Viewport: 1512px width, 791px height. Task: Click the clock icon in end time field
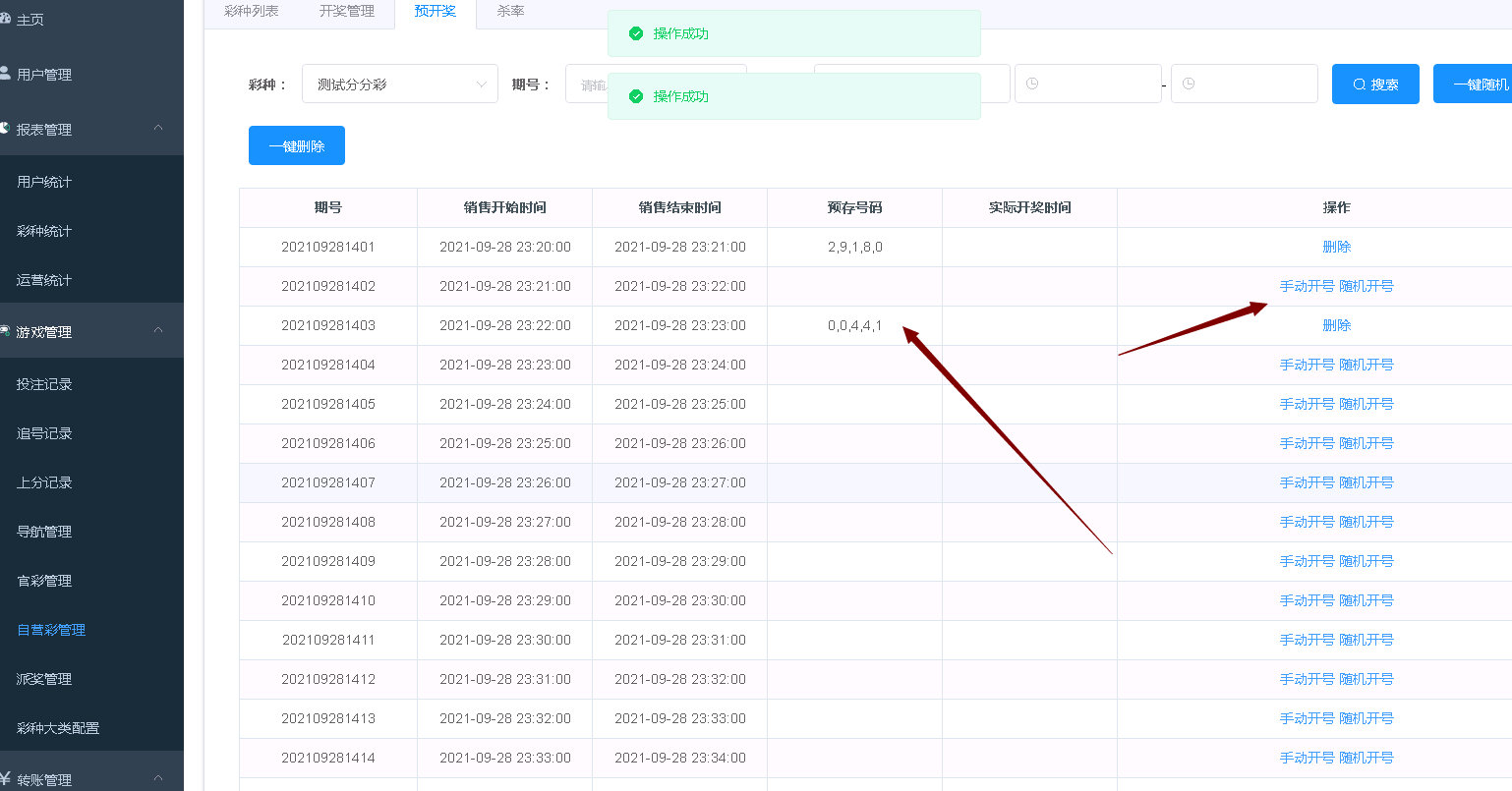coord(1189,85)
